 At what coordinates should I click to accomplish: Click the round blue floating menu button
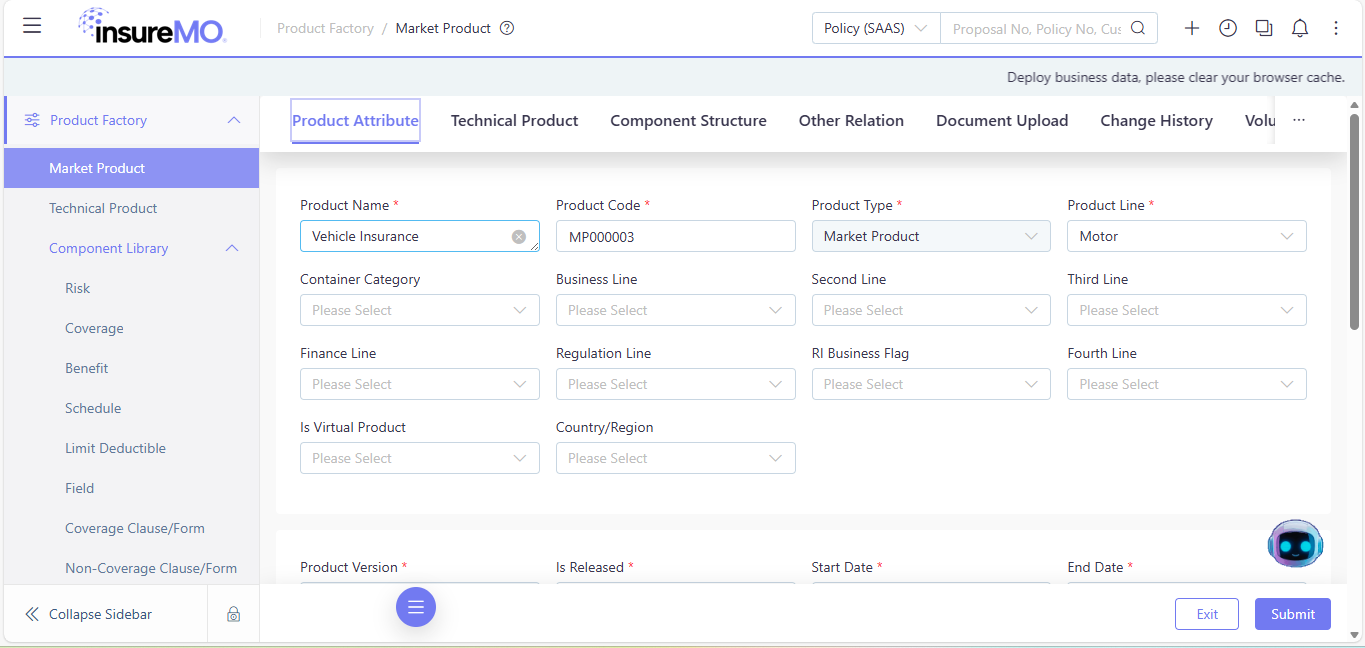pos(416,607)
